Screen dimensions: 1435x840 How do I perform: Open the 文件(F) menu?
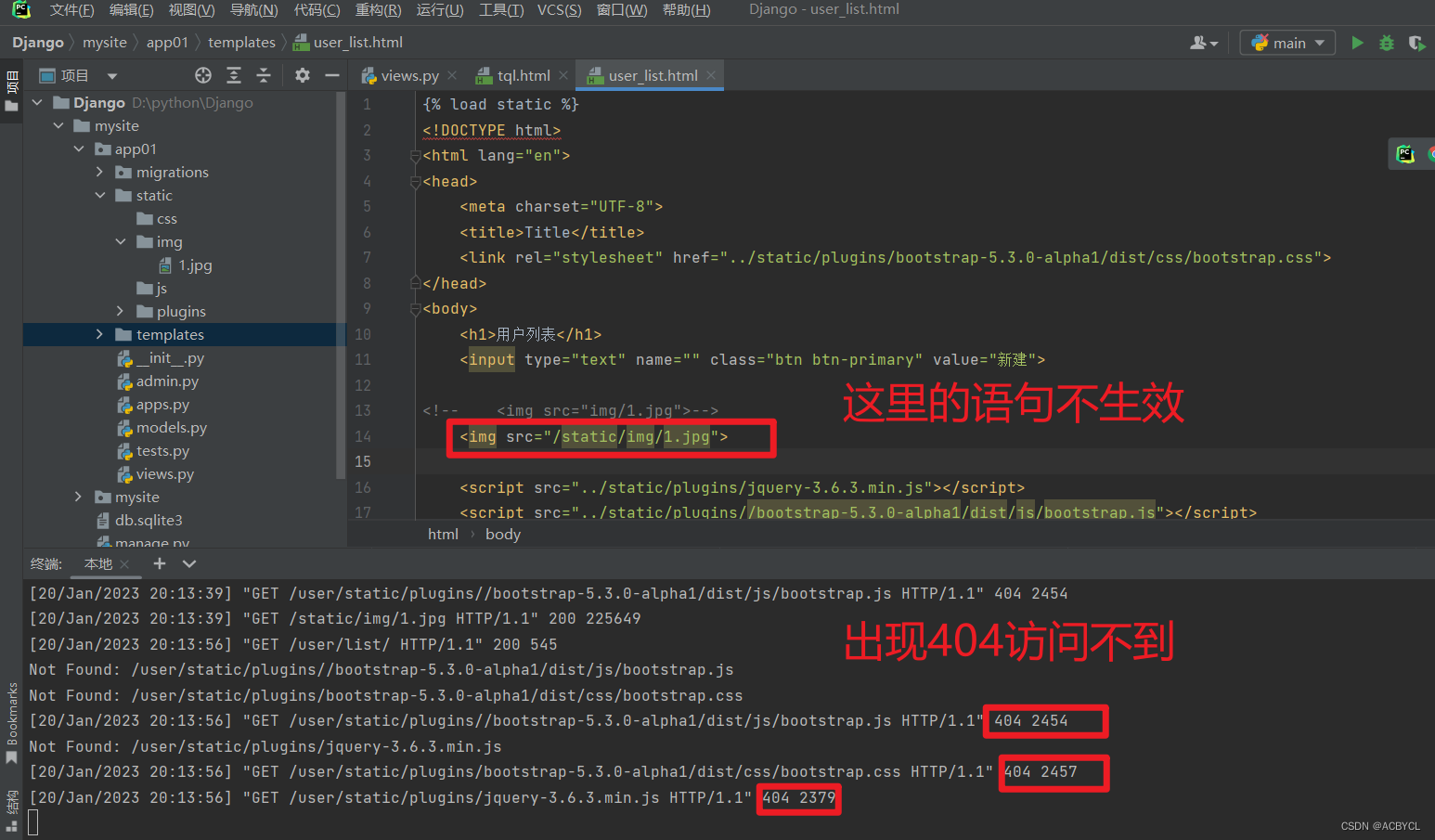click(x=71, y=10)
